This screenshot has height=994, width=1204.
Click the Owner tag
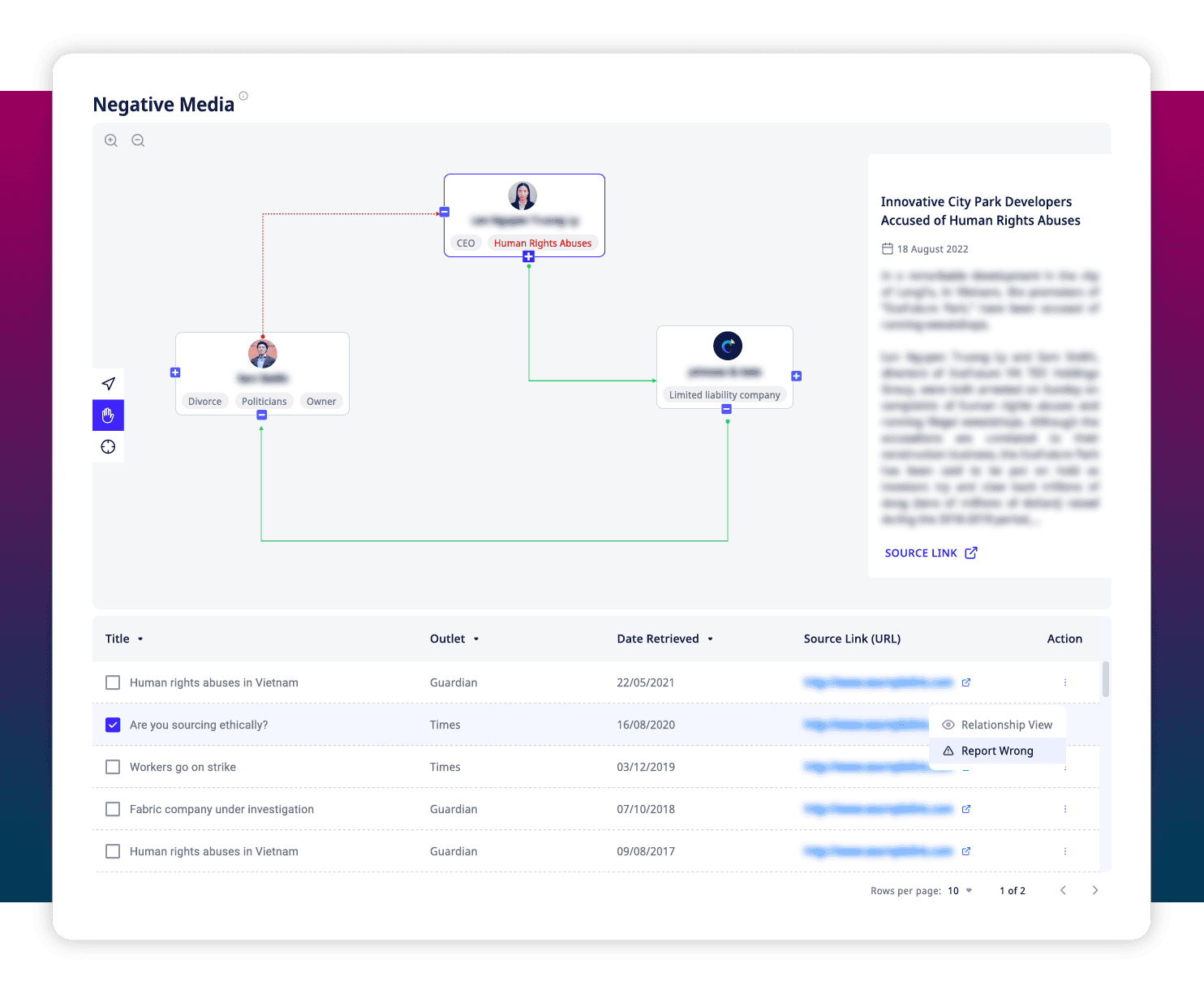pyautogui.click(x=321, y=402)
